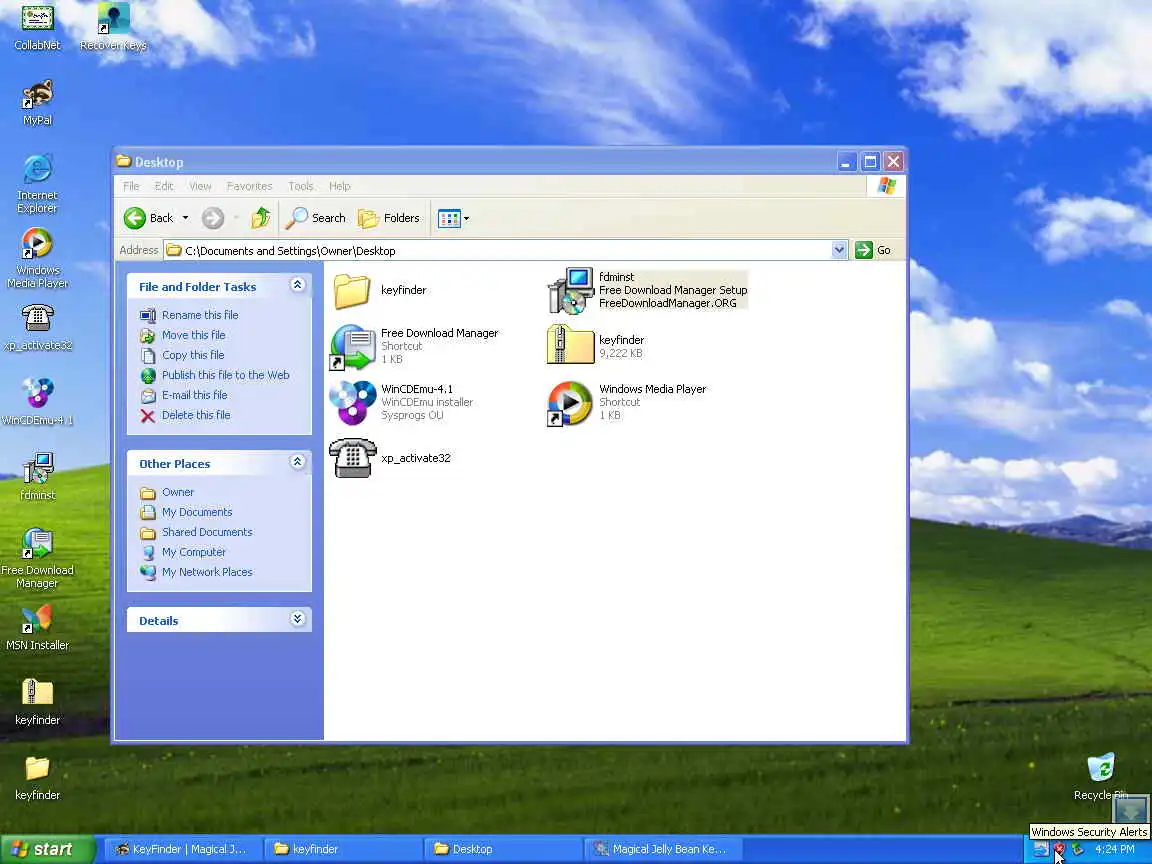
Task: Open the Tools menu
Action: 300,186
